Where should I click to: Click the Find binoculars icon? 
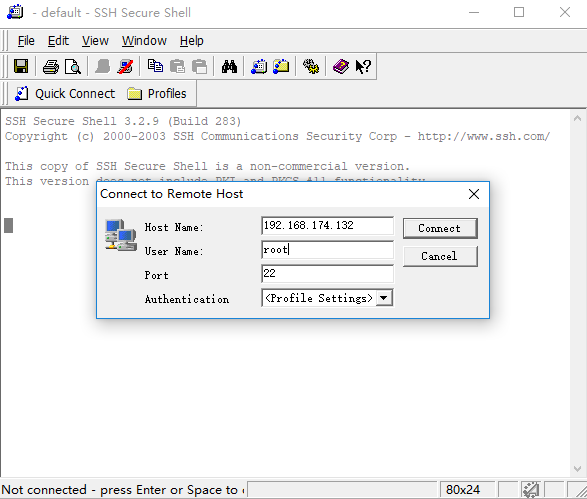[229, 67]
